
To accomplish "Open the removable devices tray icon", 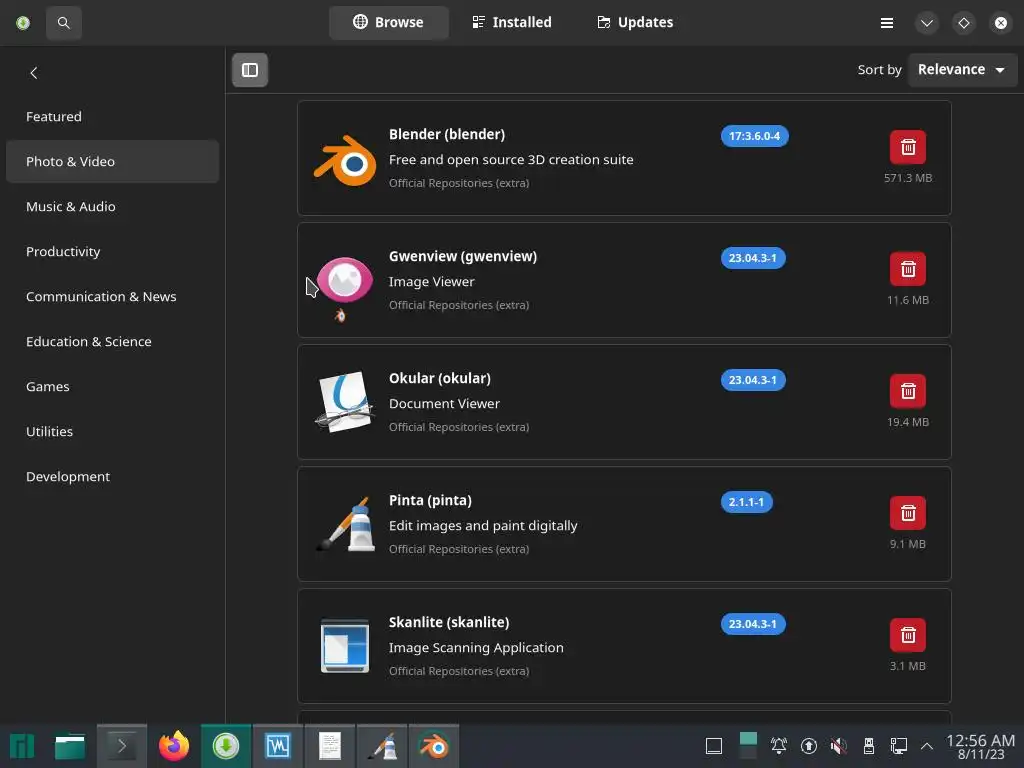I will coord(869,746).
